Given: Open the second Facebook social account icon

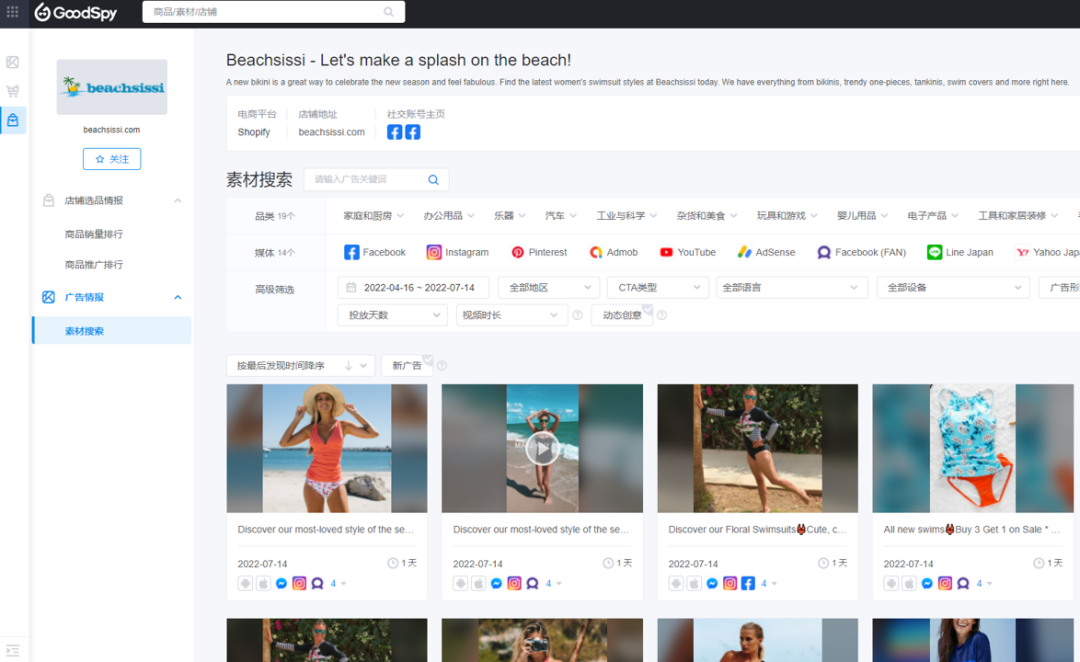Looking at the screenshot, I should (x=413, y=132).
